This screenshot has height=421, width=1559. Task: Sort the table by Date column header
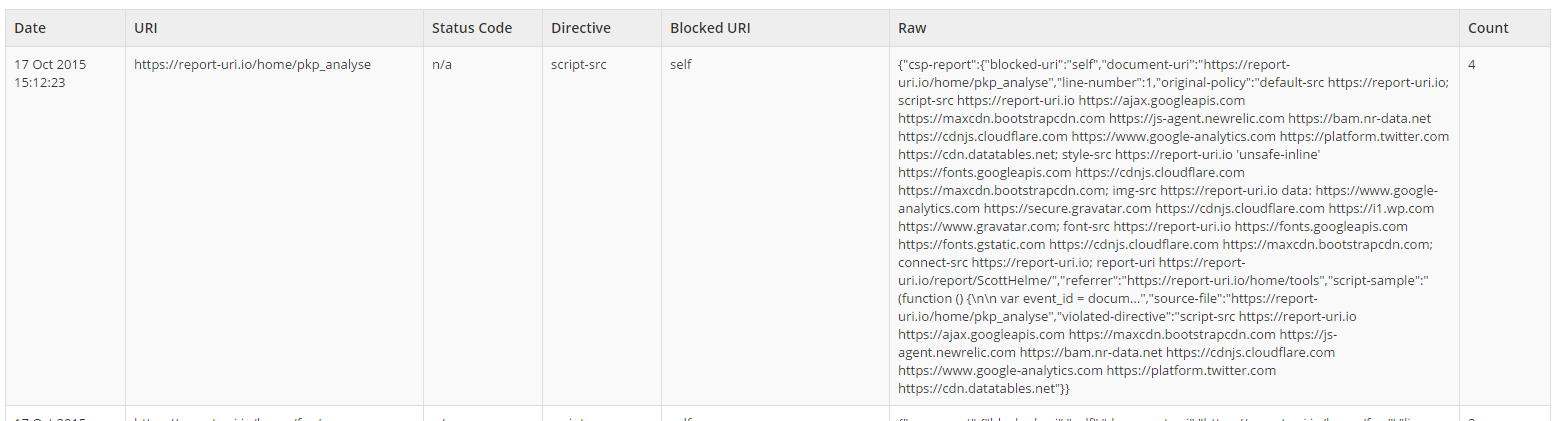[30, 28]
